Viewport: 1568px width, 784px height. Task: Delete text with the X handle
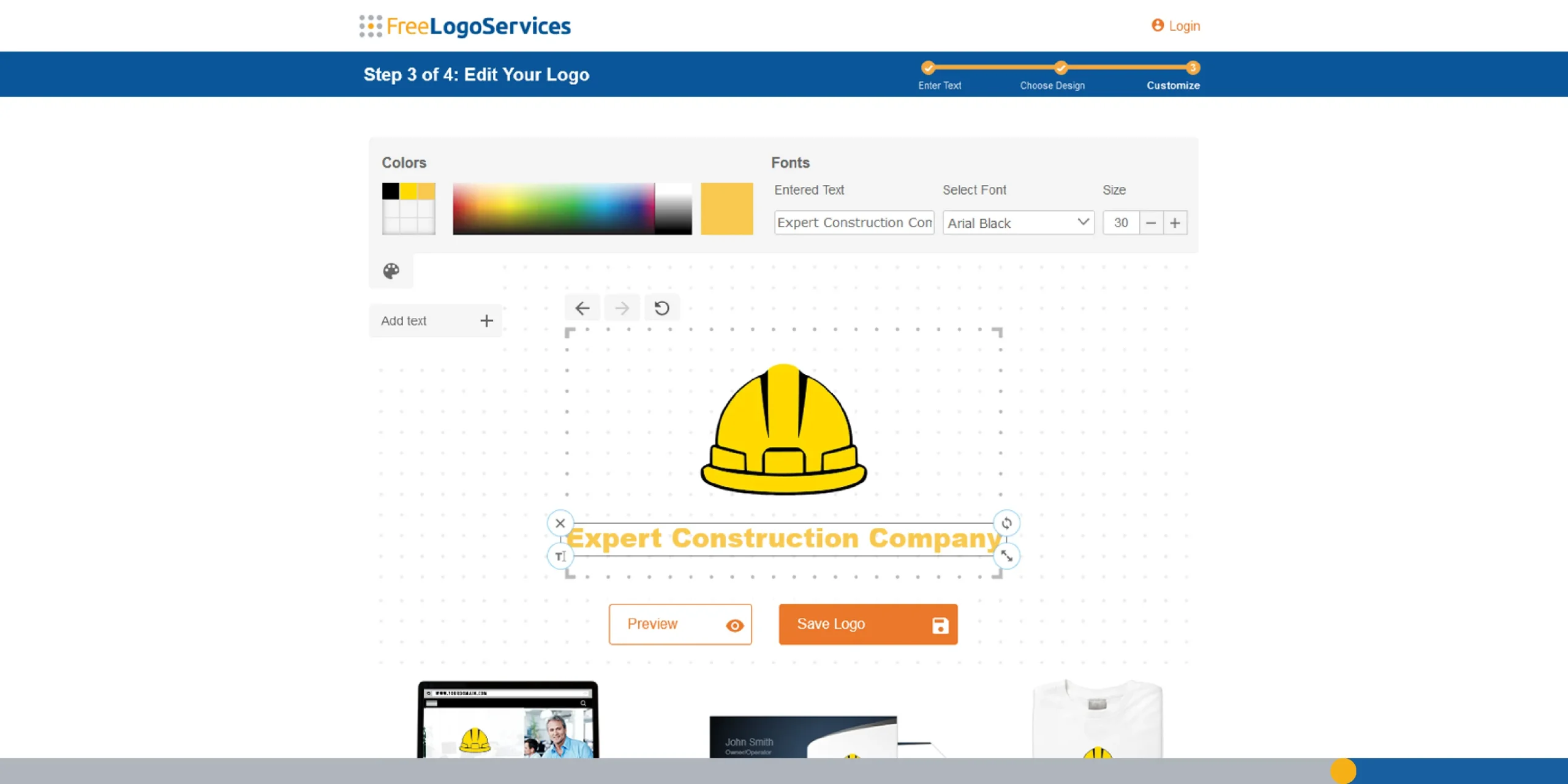pyautogui.click(x=560, y=523)
